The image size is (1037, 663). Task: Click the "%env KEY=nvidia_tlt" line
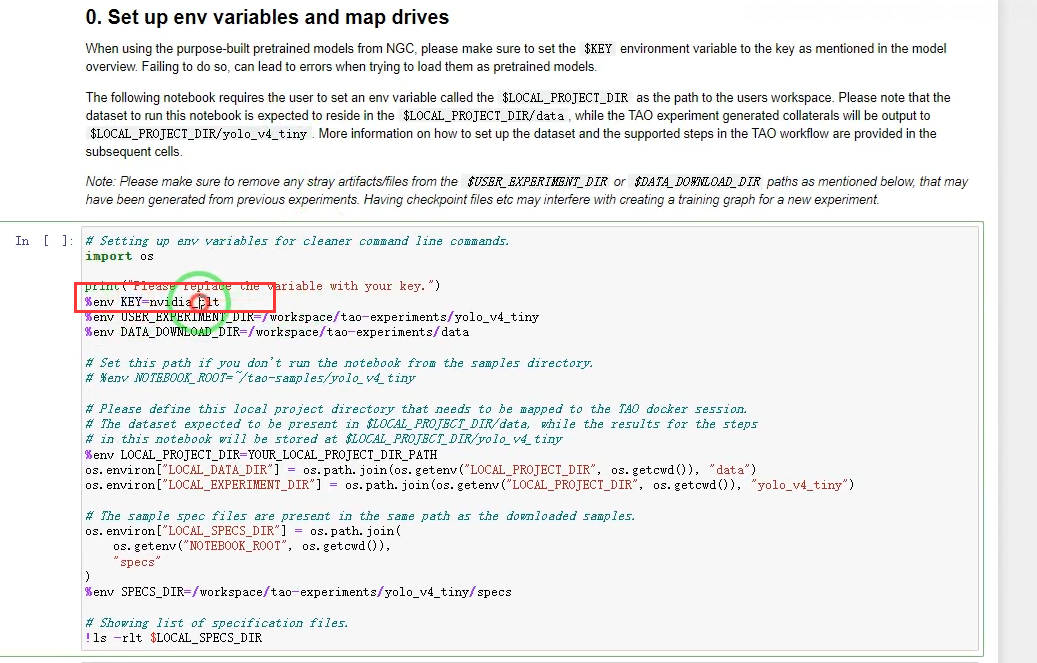pos(152,302)
